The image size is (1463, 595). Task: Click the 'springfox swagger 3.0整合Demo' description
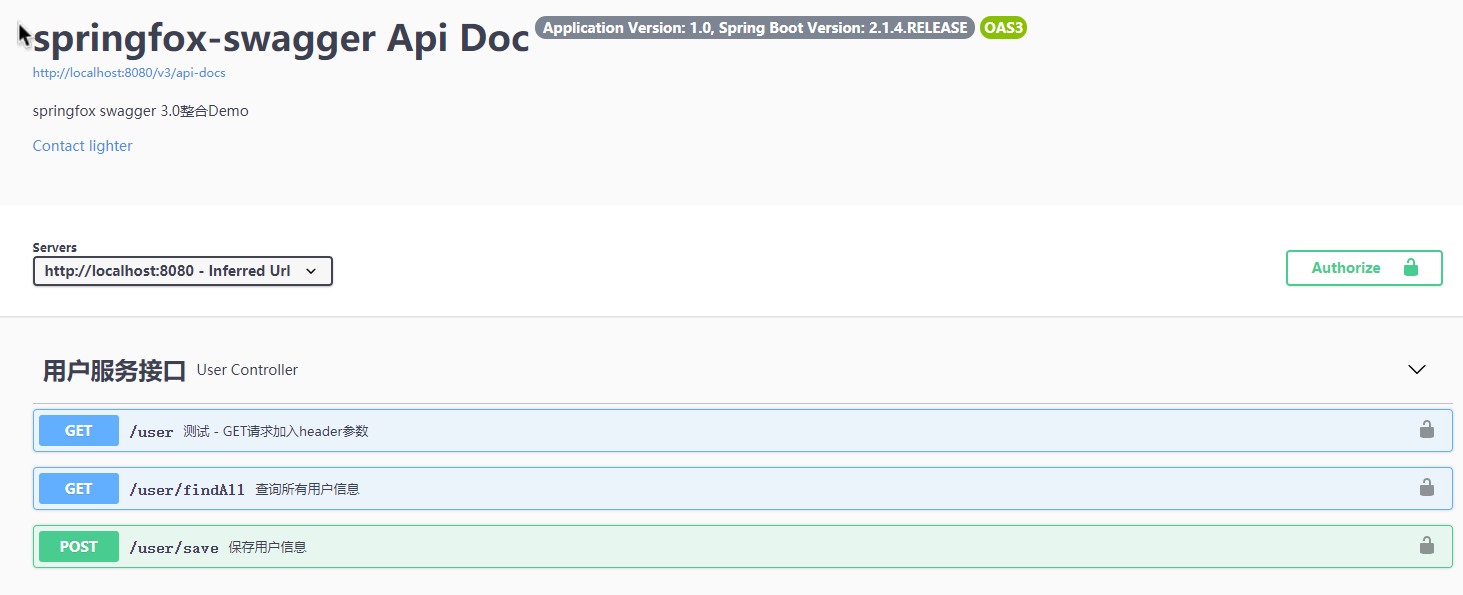pyautogui.click(x=140, y=111)
